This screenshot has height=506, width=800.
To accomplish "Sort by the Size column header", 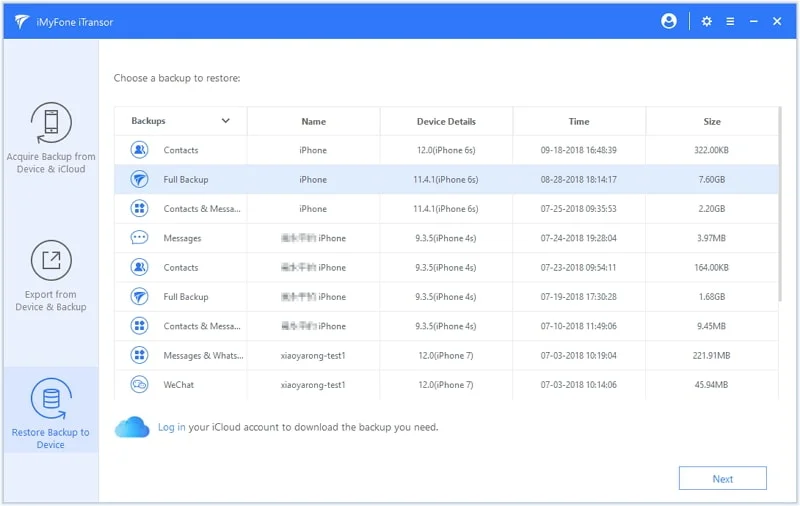I will tap(712, 121).
